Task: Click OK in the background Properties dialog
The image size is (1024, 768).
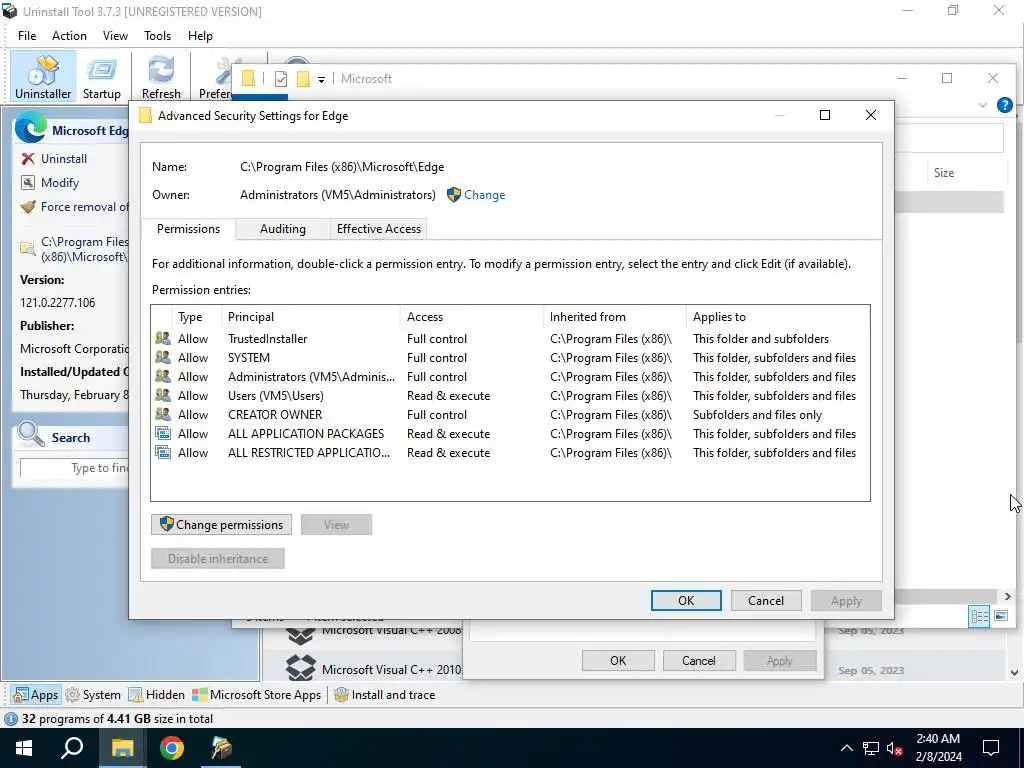Action: (618, 661)
